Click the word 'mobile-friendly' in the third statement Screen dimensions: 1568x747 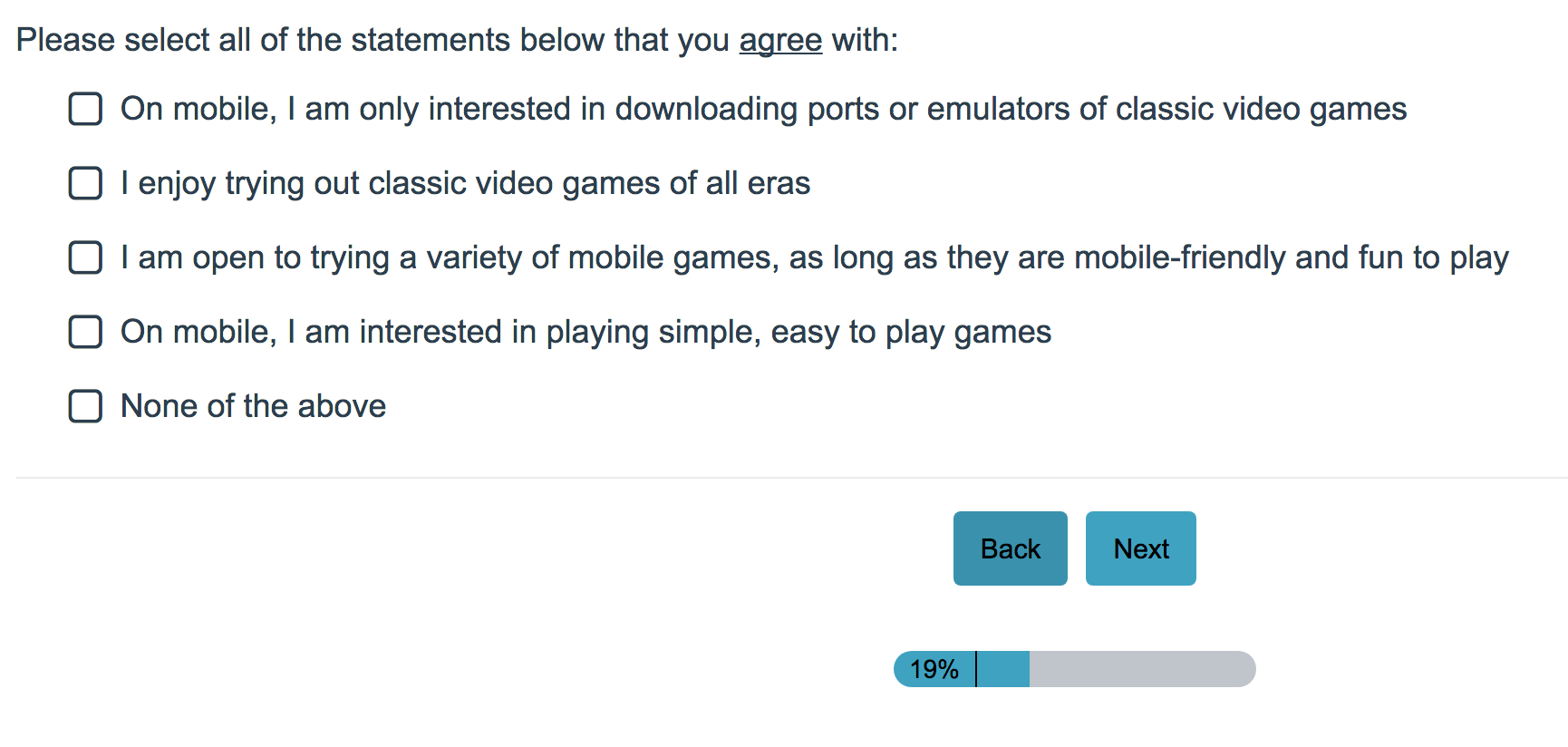coord(1179,257)
